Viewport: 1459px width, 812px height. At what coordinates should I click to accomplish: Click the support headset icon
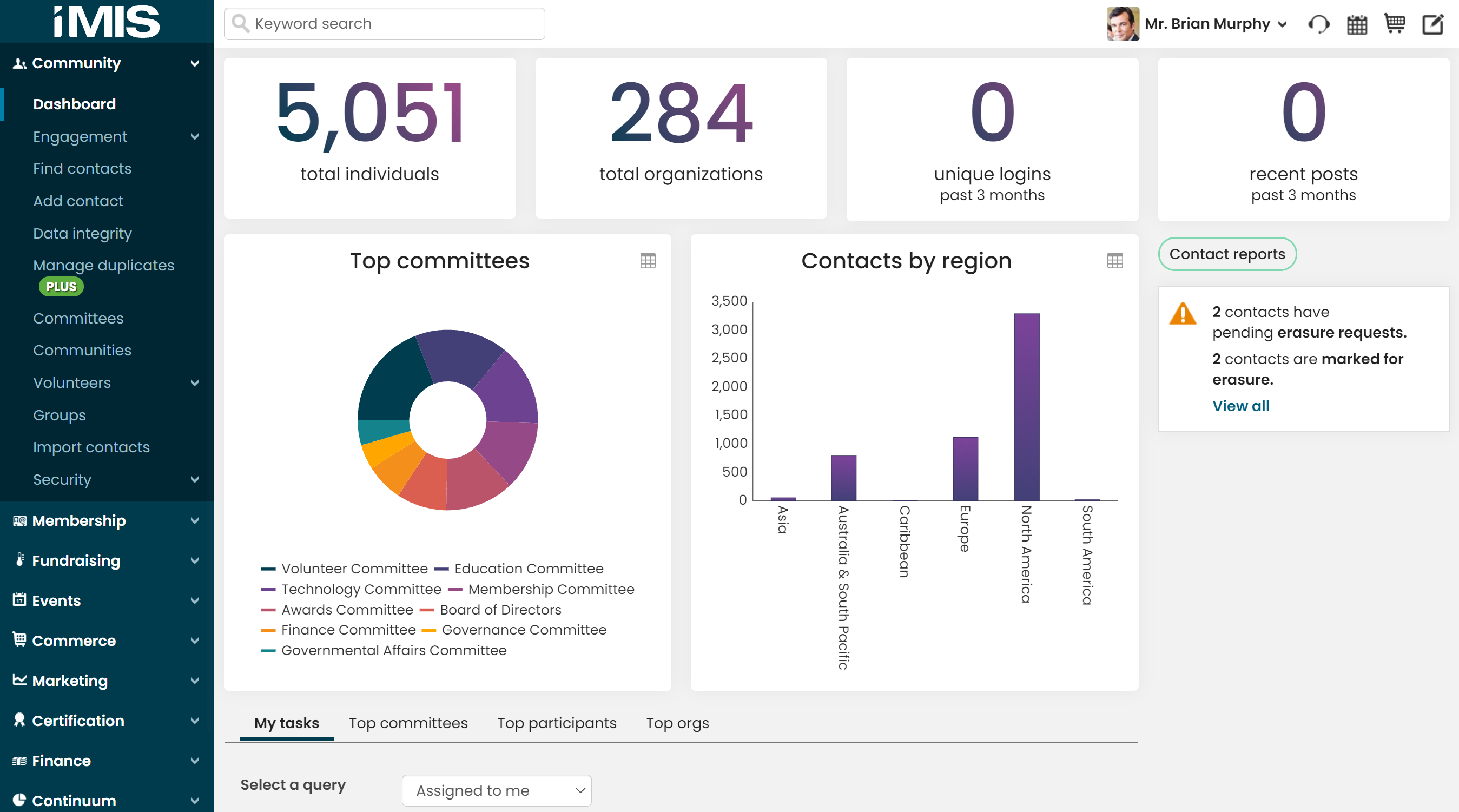pyautogui.click(x=1318, y=24)
